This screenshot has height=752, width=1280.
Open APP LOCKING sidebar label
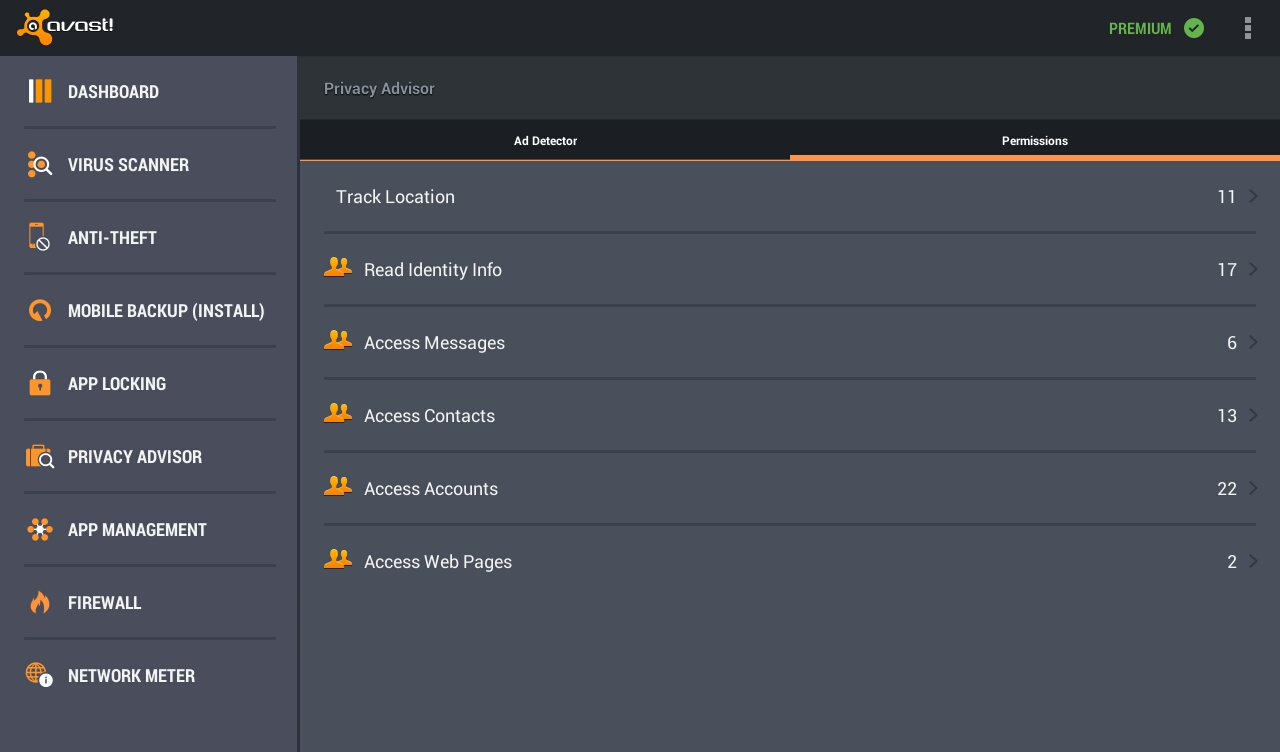click(117, 384)
